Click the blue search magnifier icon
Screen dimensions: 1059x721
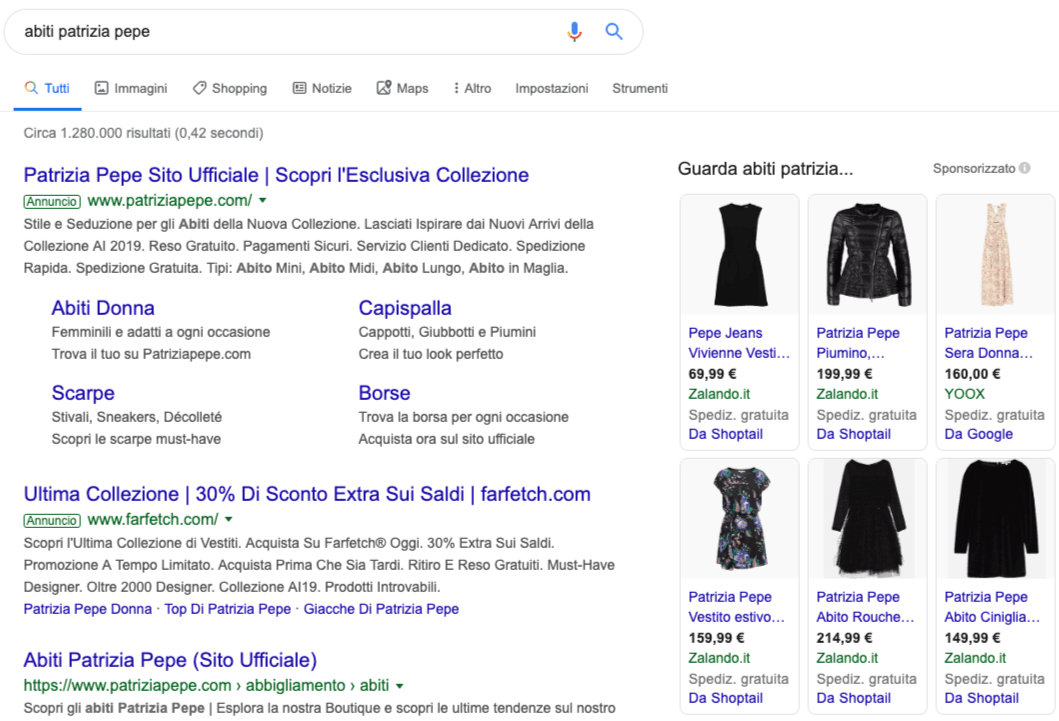(614, 31)
